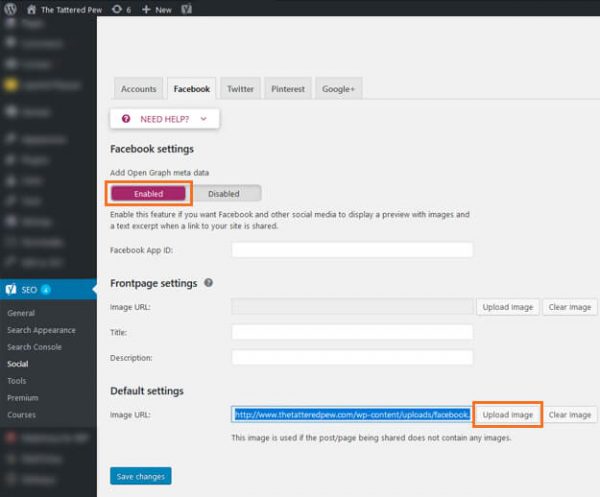Click Upload Image under Default settings

(x=507, y=414)
